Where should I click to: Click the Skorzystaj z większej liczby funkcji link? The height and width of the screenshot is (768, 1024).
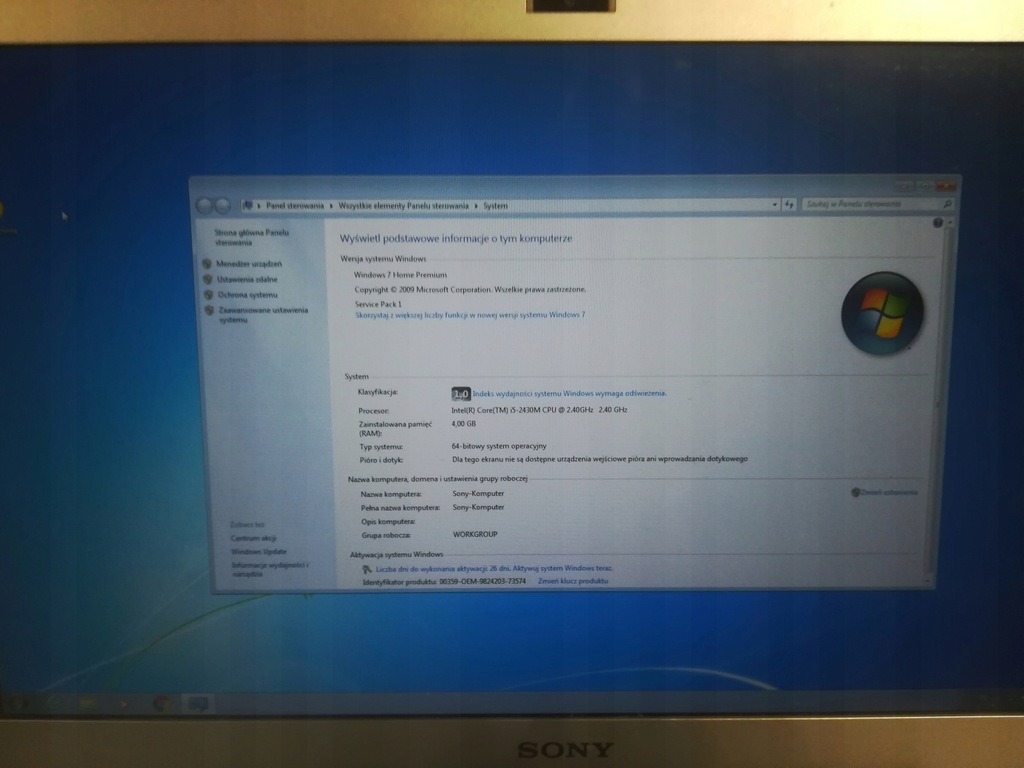tap(470, 315)
